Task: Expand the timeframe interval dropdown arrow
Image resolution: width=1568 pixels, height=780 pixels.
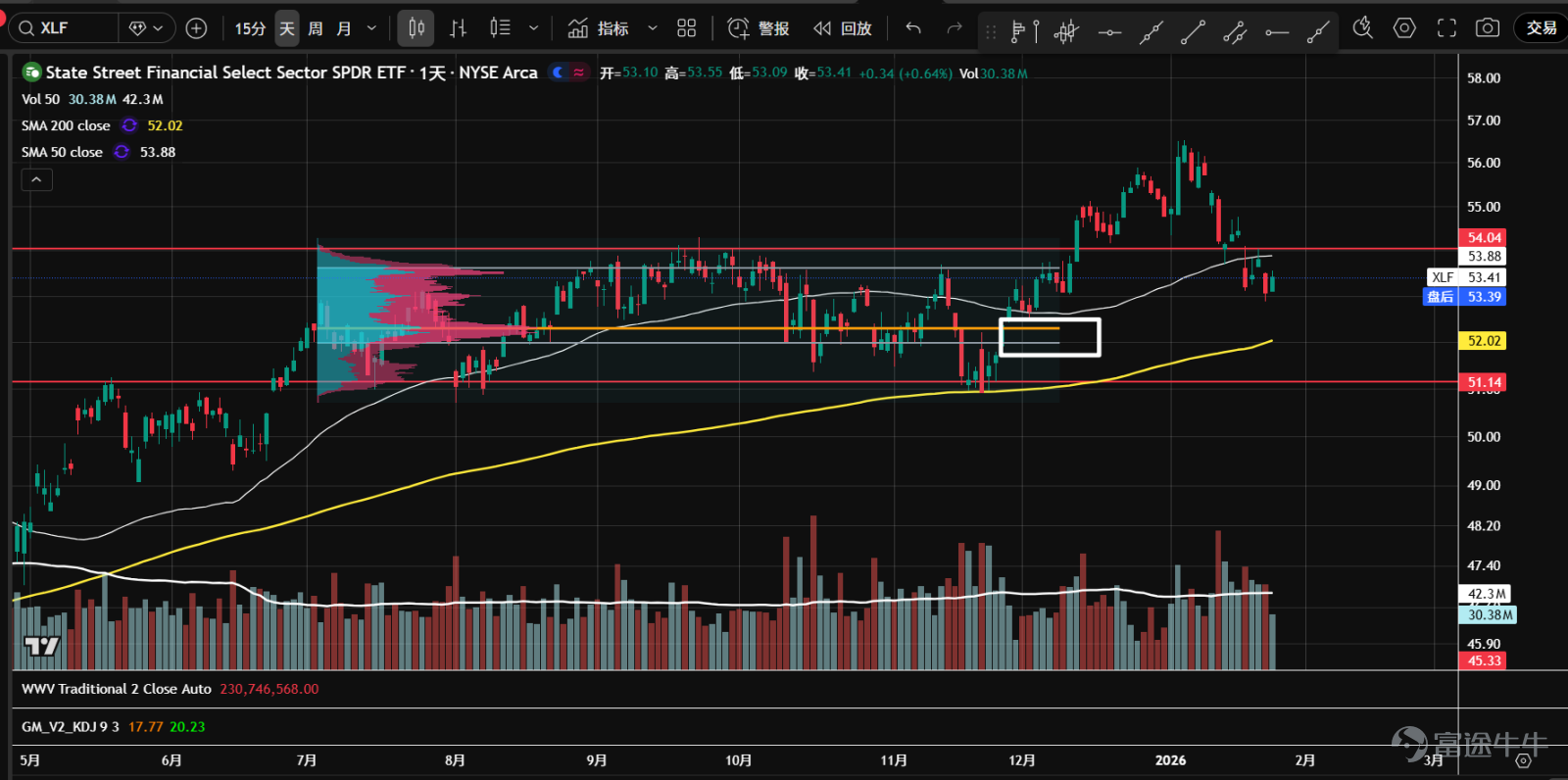Action: point(371,28)
